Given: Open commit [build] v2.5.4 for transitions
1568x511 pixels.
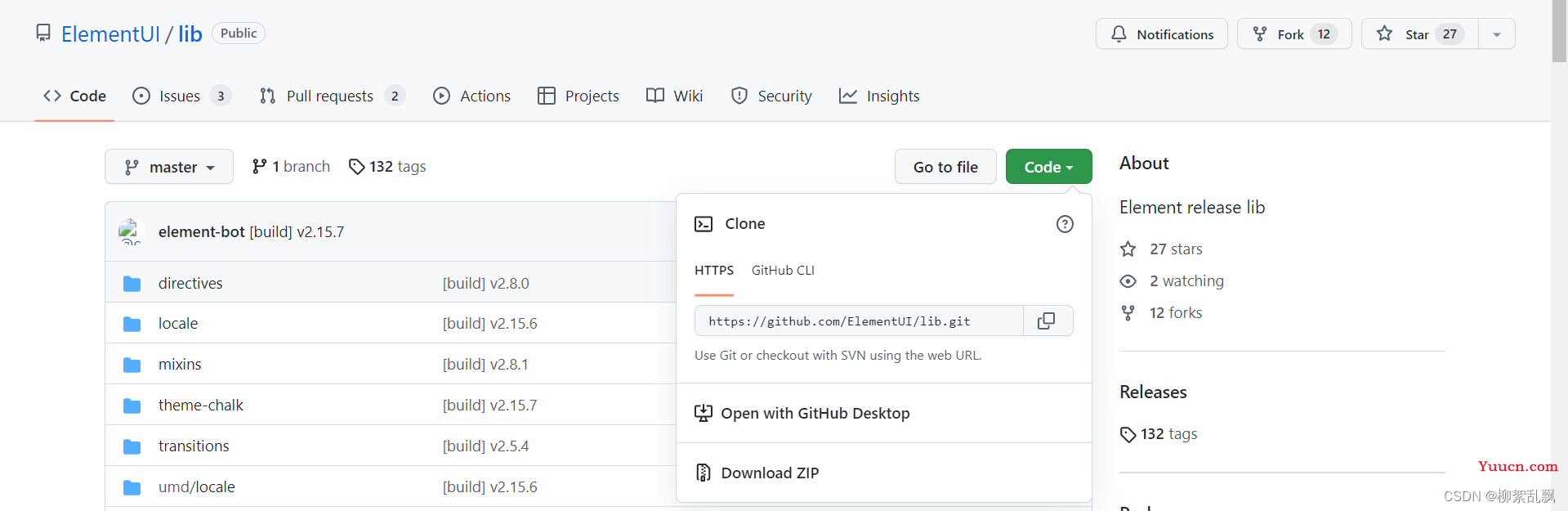Looking at the screenshot, I should coord(486,446).
